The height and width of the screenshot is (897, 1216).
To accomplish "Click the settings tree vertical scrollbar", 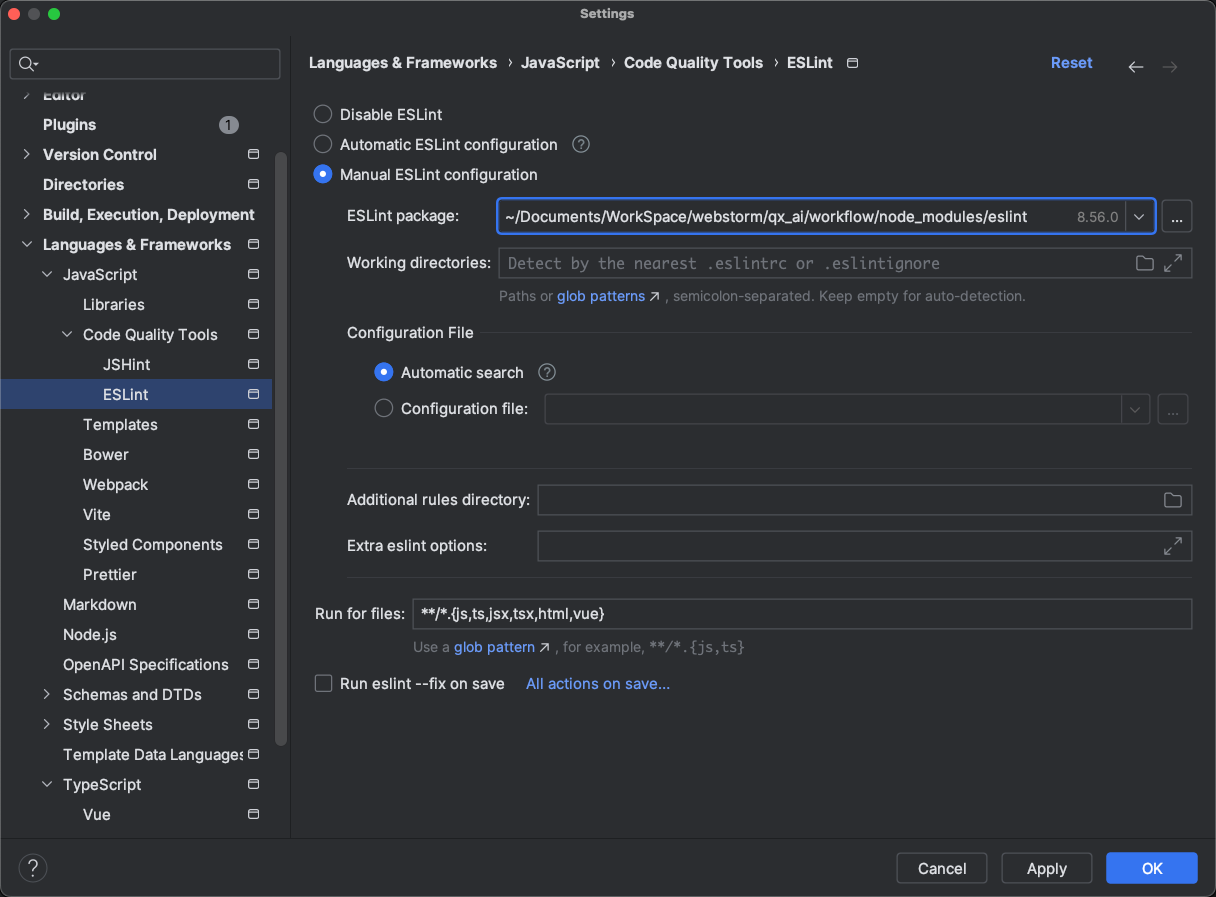I will (x=281, y=448).
